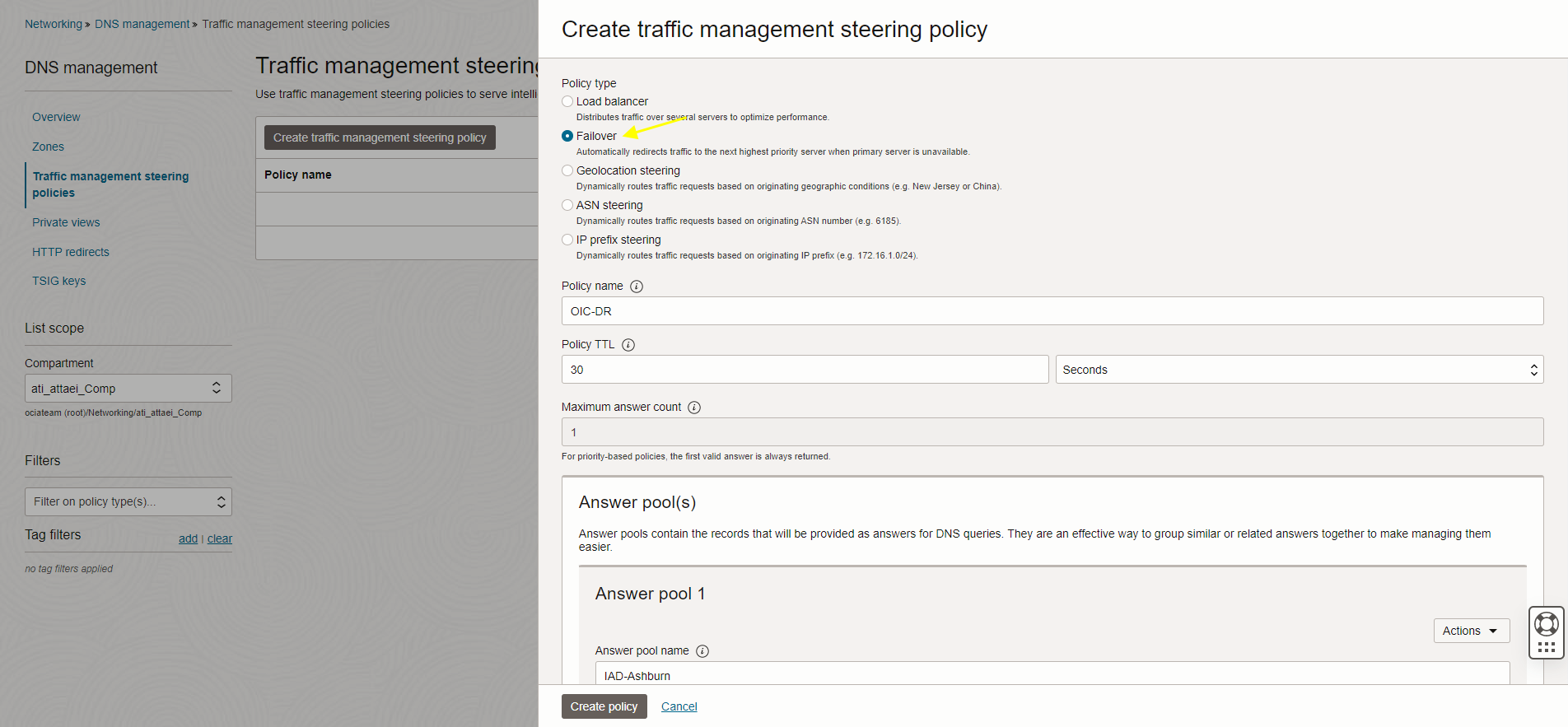Expand the Actions dropdown for Answer pool 1

[1471, 631]
